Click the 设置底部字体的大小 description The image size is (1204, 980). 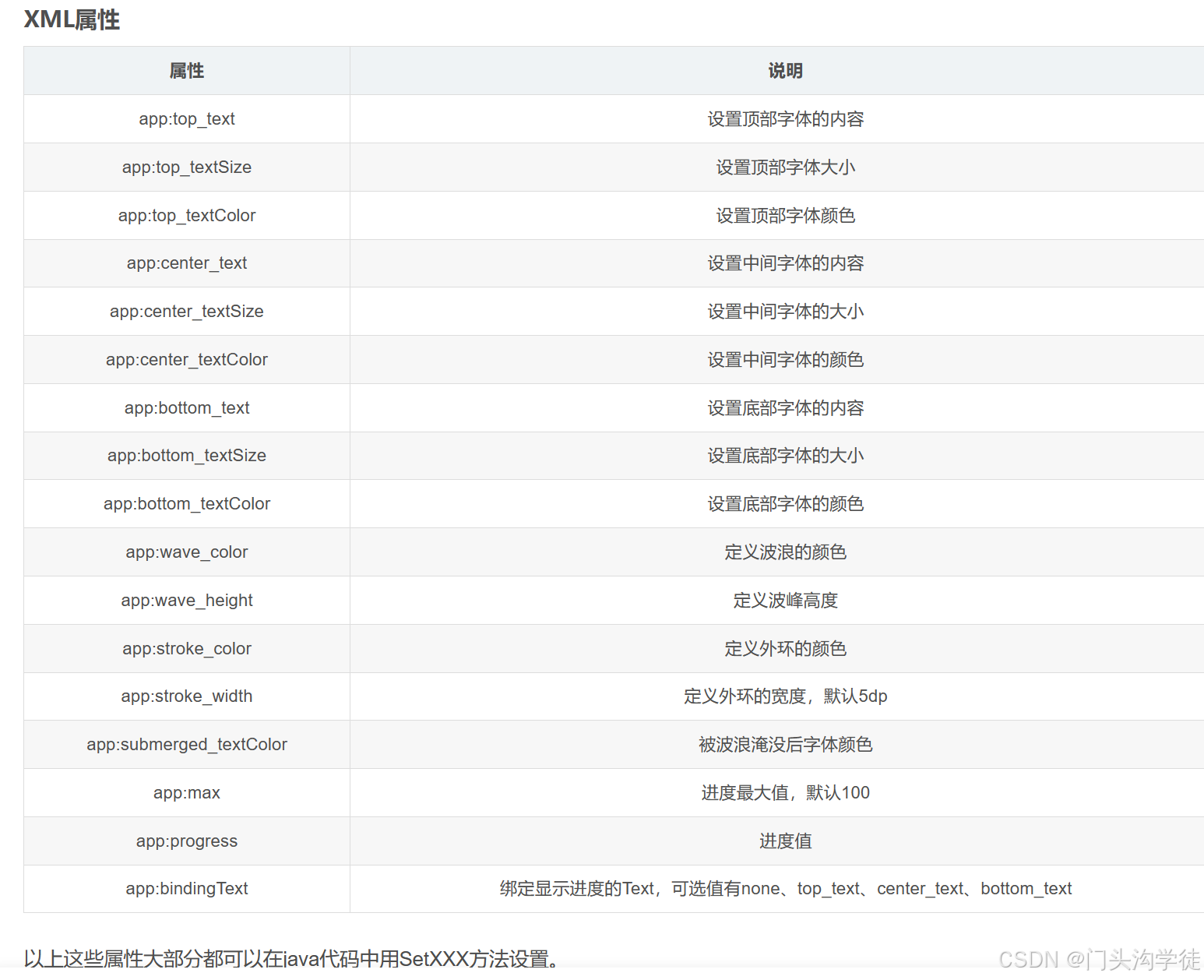coord(785,456)
